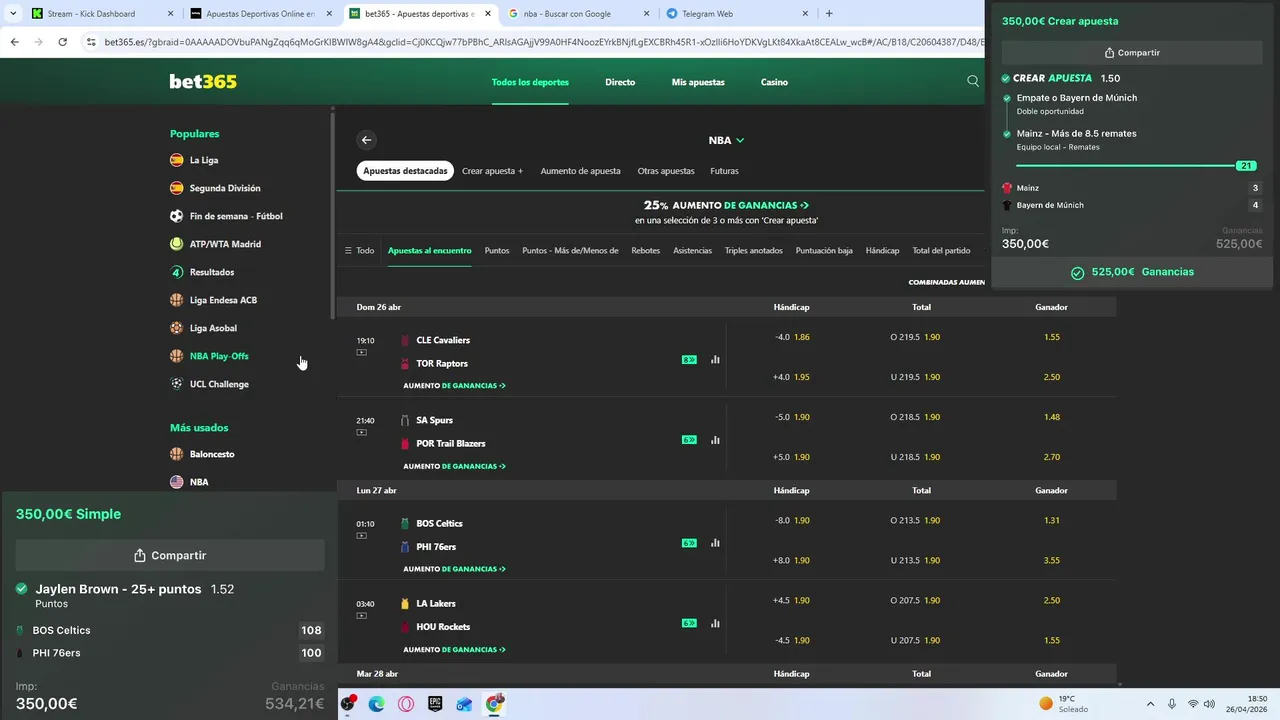Open stats chart icon for Celtics vs 76ers
1280x720 pixels.
[x=715, y=543]
